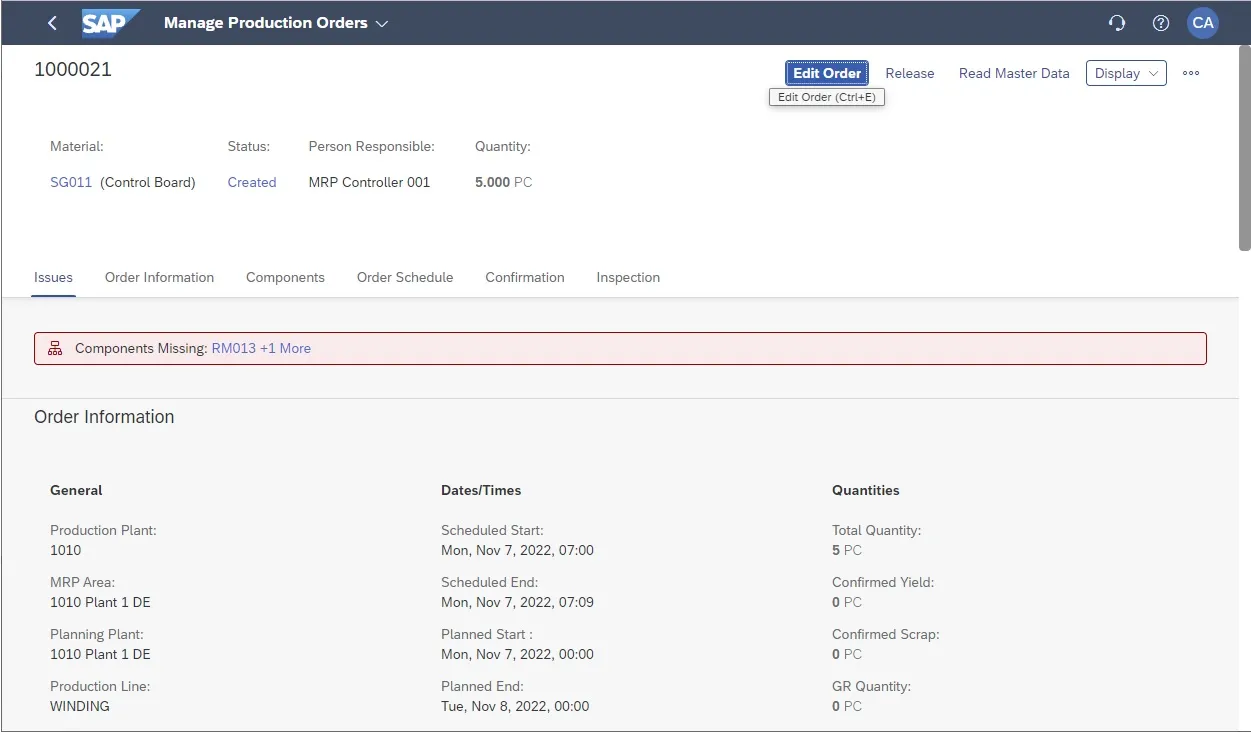Click the vertical page scrollbar
Image resolution: width=1251 pixels, height=735 pixels.
(x=1244, y=150)
